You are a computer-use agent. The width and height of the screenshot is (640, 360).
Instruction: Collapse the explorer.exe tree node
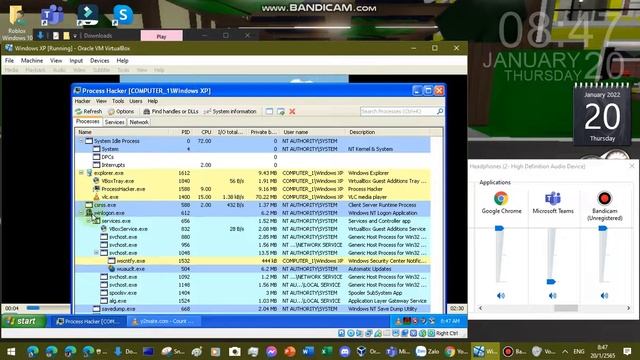pos(81,173)
